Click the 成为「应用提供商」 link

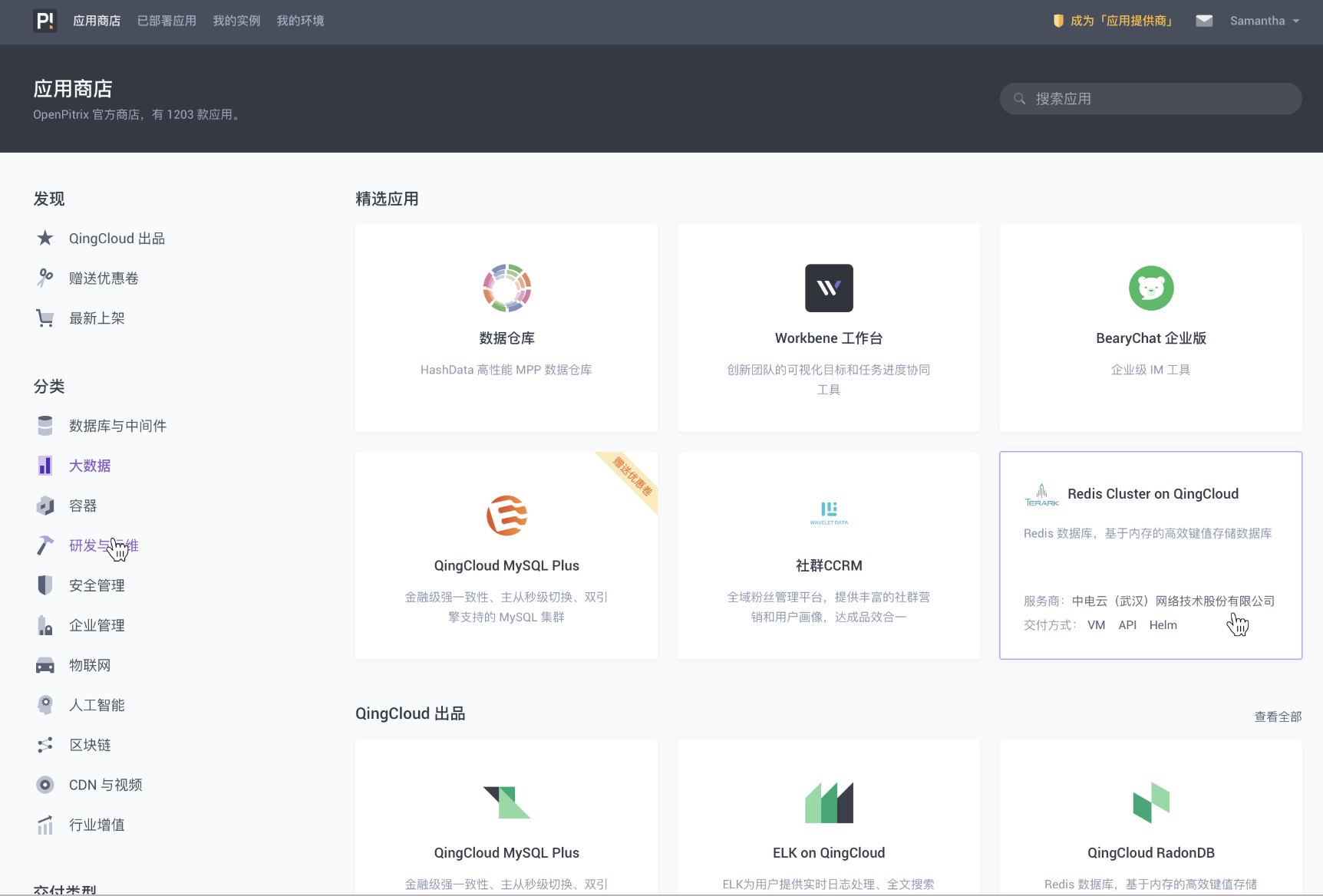point(1123,21)
